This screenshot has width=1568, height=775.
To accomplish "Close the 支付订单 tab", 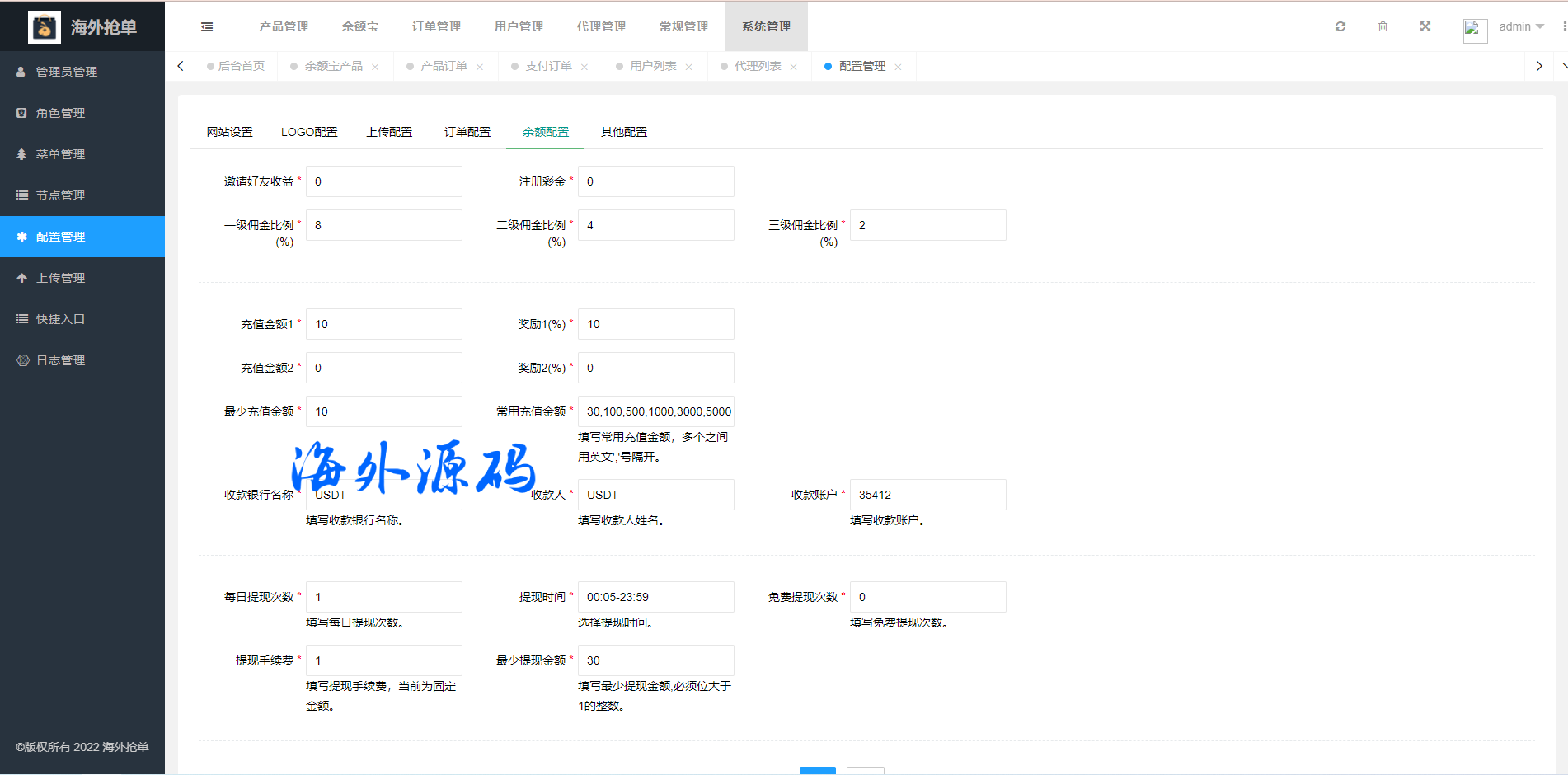I will [x=584, y=67].
